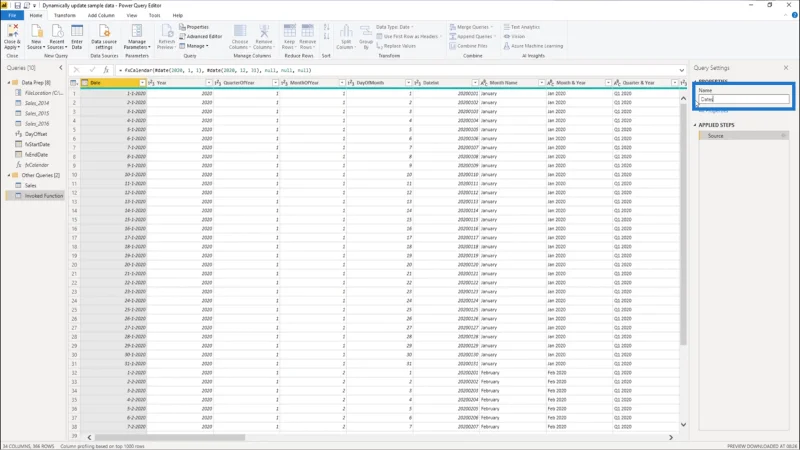800x450 pixels.
Task: Collapse the Data Prep folder
Action: click(9, 83)
